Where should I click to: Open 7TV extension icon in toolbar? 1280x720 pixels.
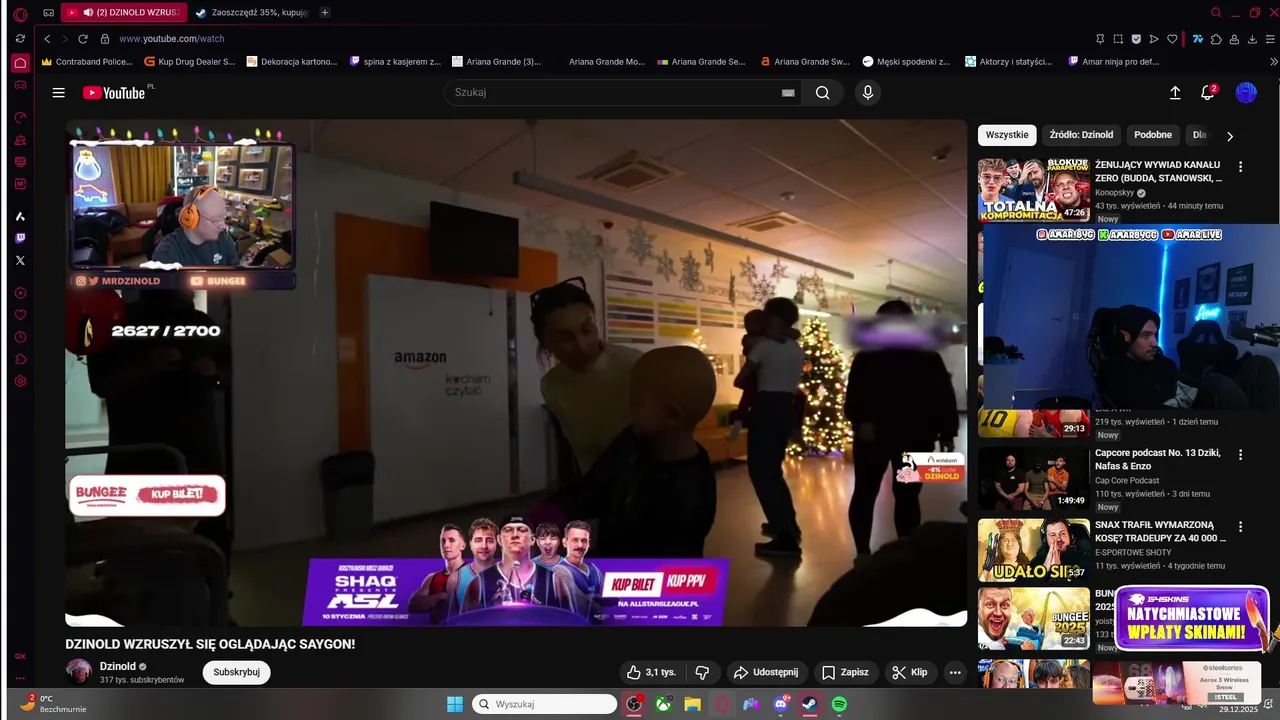[x=1197, y=38]
